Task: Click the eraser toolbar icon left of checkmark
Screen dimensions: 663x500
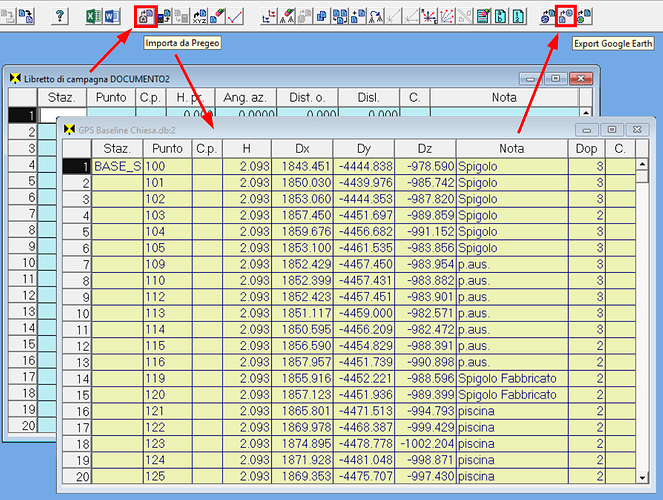Action: [219, 17]
